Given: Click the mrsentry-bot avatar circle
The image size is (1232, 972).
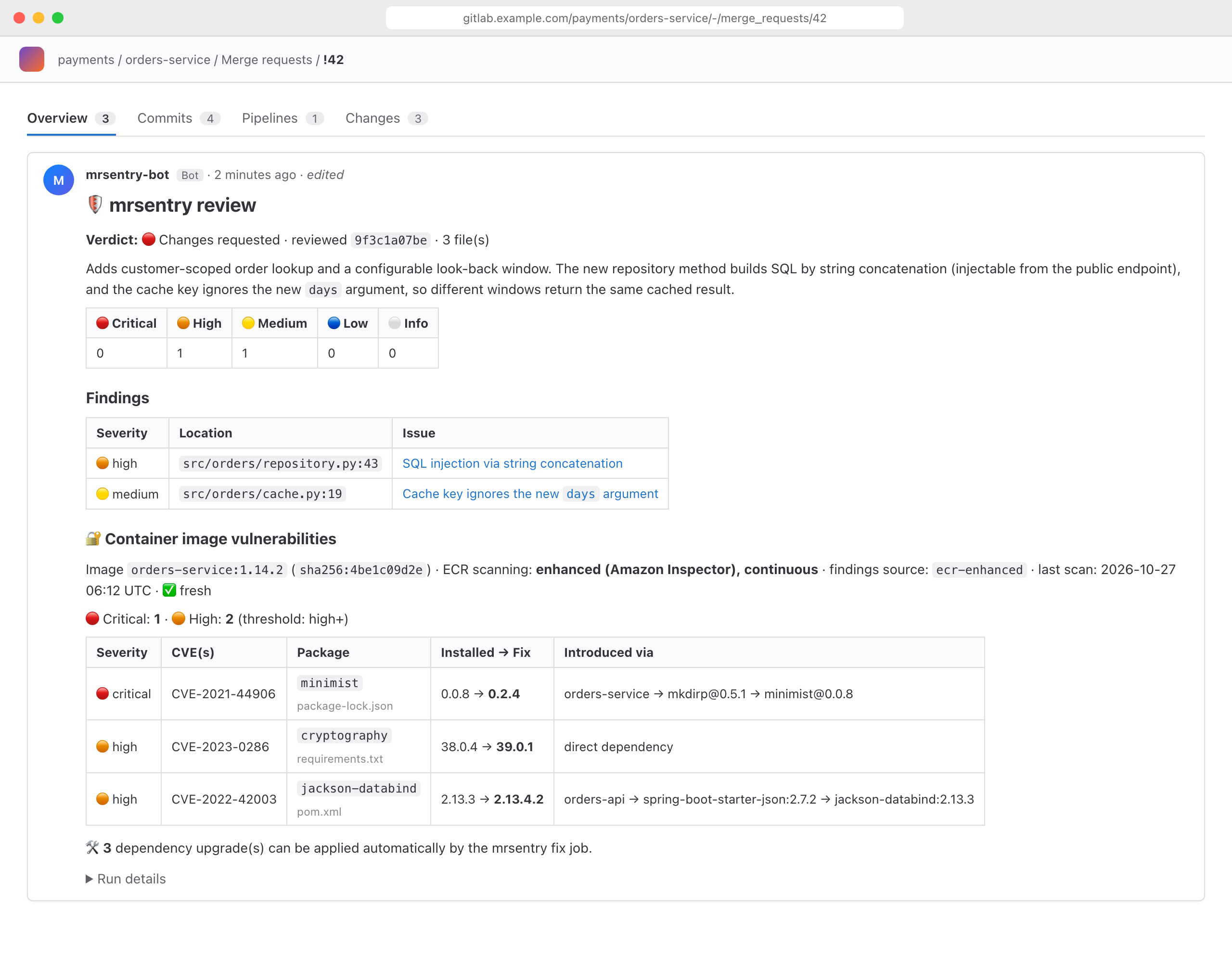Looking at the screenshot, I should click(x=59, y=180).
